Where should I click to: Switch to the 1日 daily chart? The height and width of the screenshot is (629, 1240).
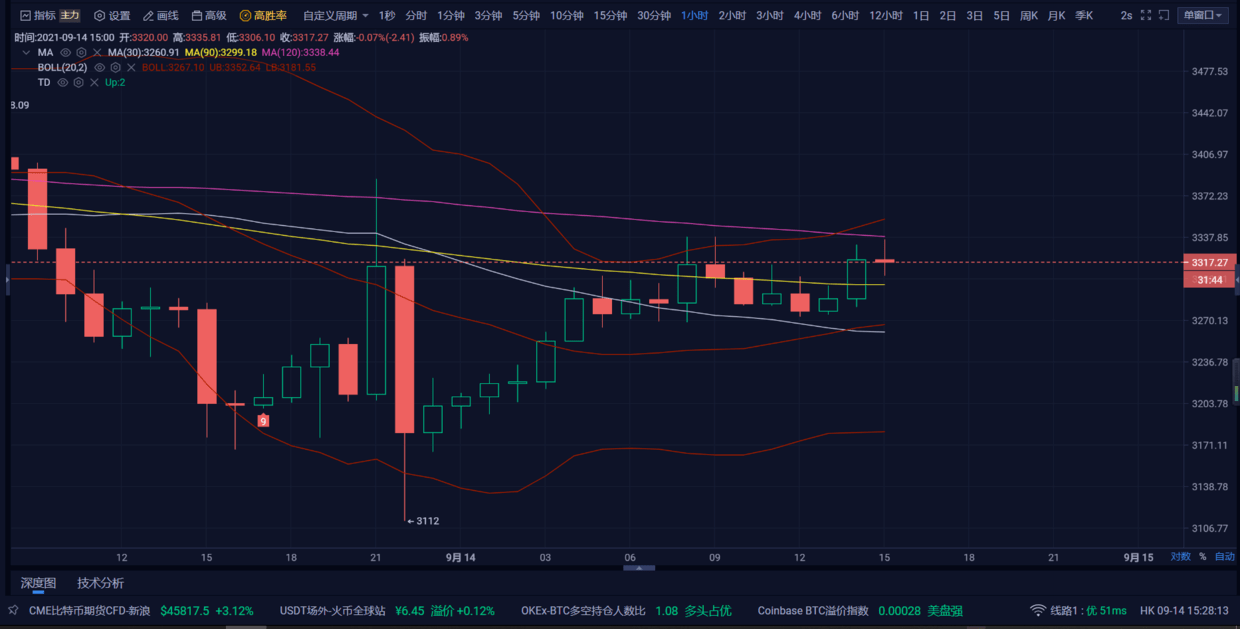coord(921,16)
